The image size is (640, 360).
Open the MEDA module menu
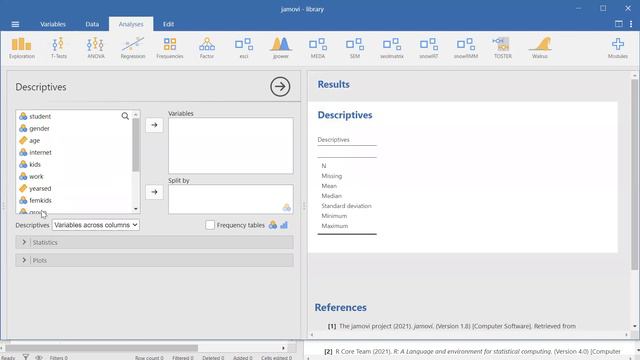click(318, 48)
